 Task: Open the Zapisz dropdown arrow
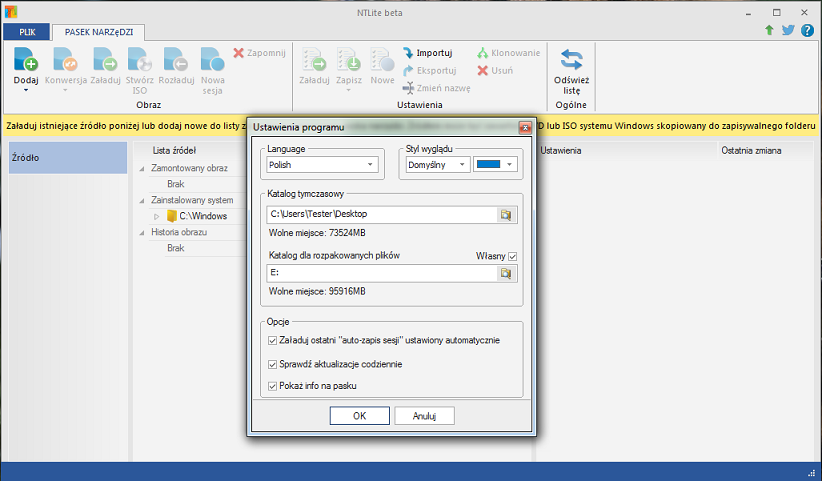coord(349,90)
